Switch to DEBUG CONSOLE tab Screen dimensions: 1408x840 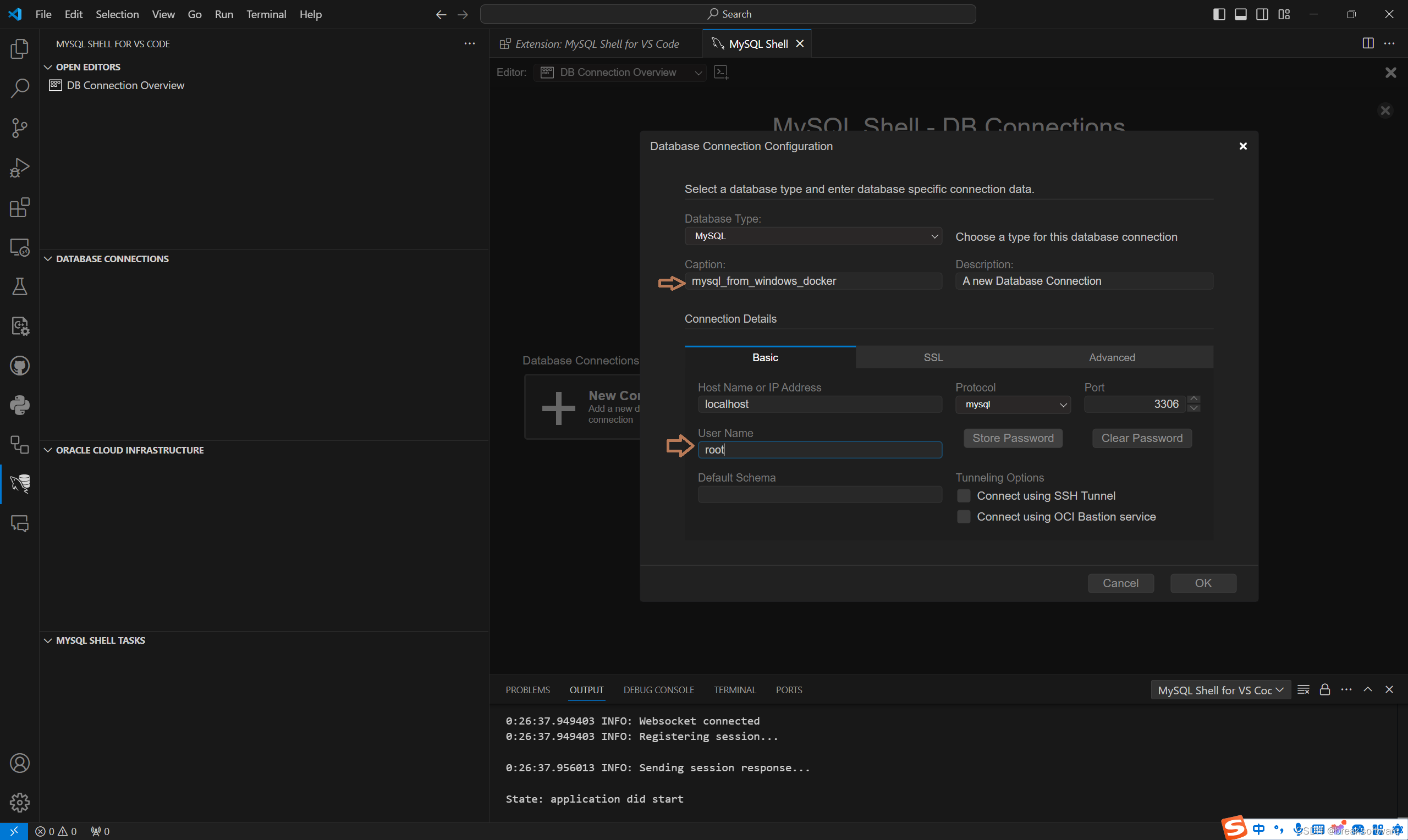coord(658,689)
